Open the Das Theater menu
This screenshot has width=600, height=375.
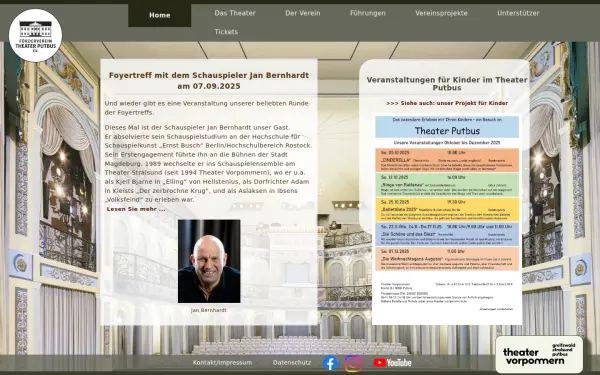coord(235,13)
